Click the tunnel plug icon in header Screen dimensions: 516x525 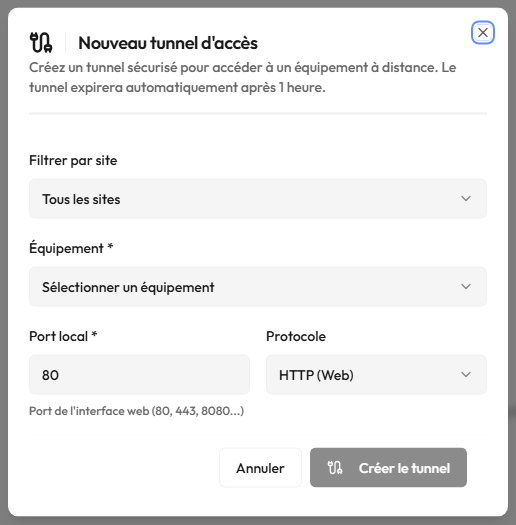[41, 43]
